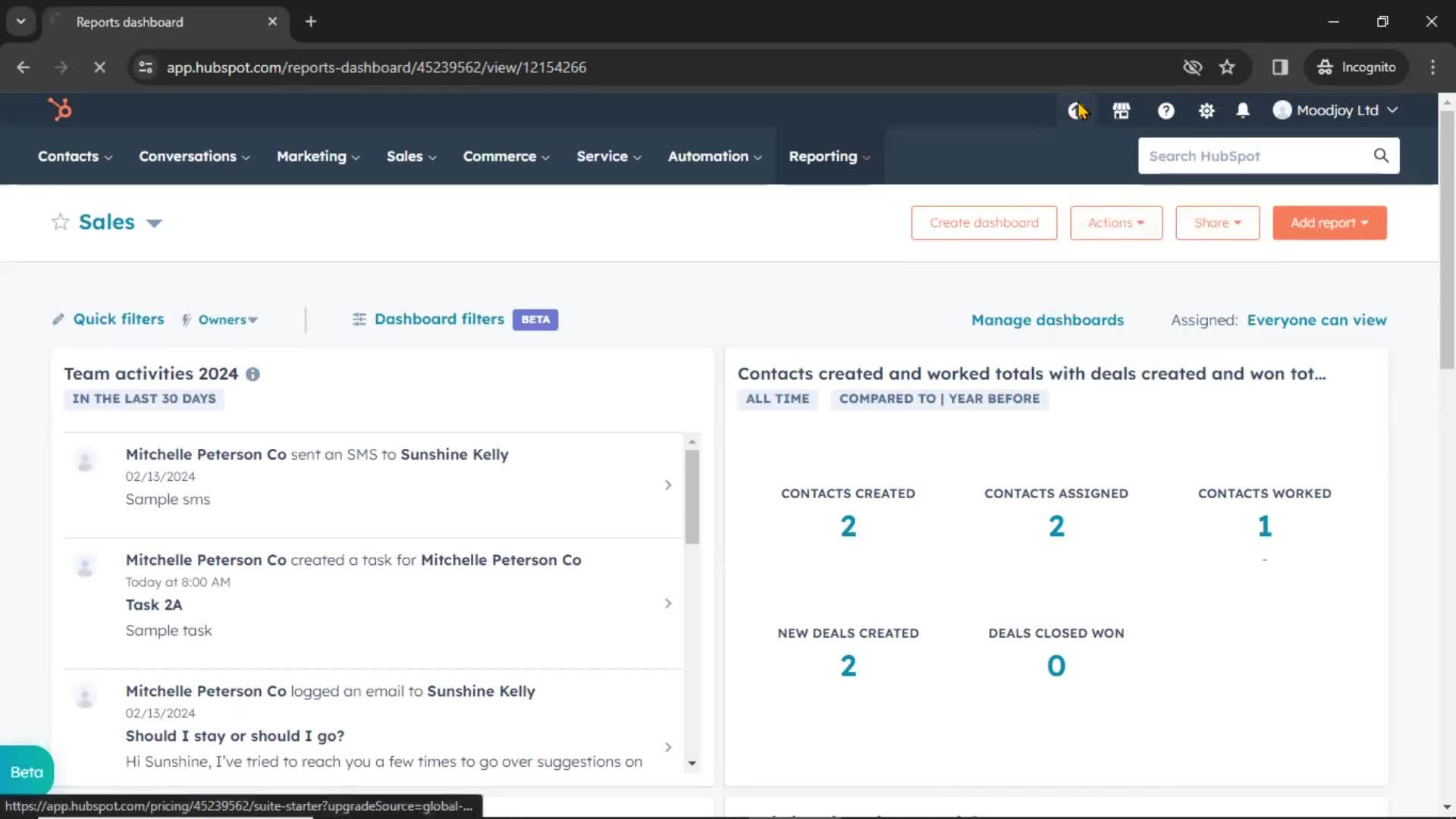Click the Beta button
The width and height of the screenshot is (1456, 819).
pyautogui.click(x=27, y=772)
